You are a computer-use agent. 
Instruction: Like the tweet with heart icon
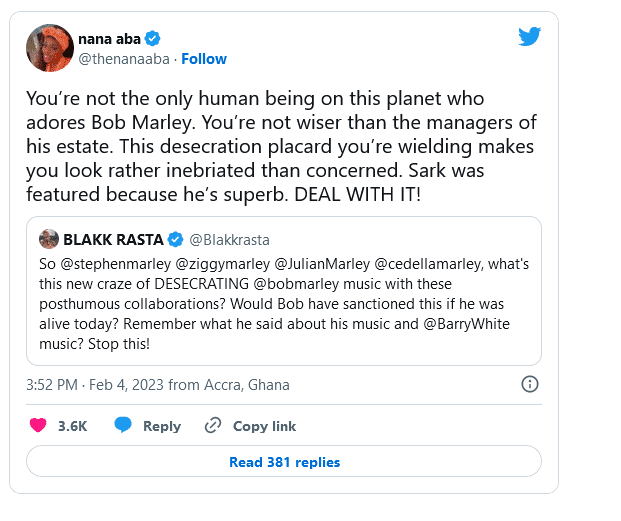click(38, 426)
